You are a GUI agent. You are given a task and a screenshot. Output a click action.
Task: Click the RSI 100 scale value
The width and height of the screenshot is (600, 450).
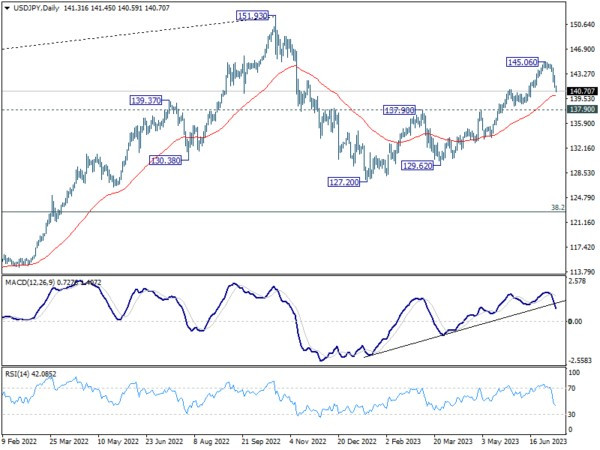click(x=574, y=373)
